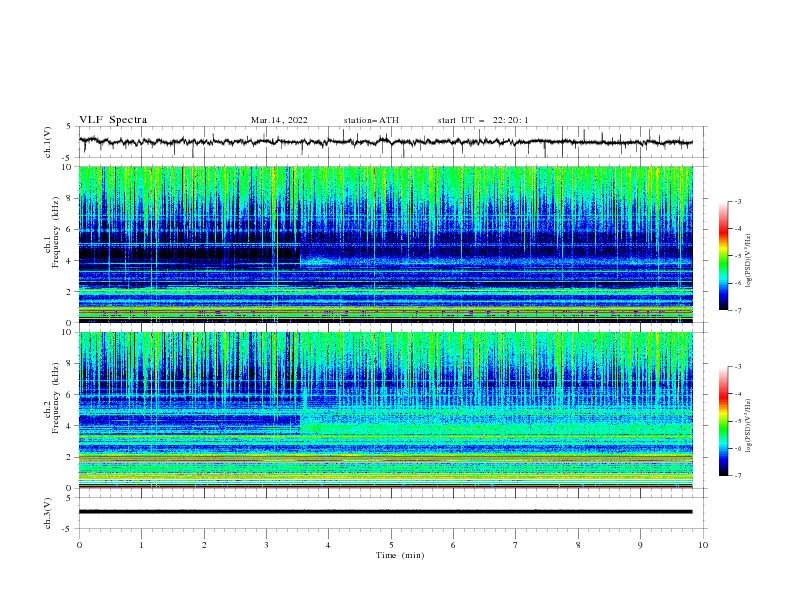Click the upper colour bar beside ch.1

[724, 255]
